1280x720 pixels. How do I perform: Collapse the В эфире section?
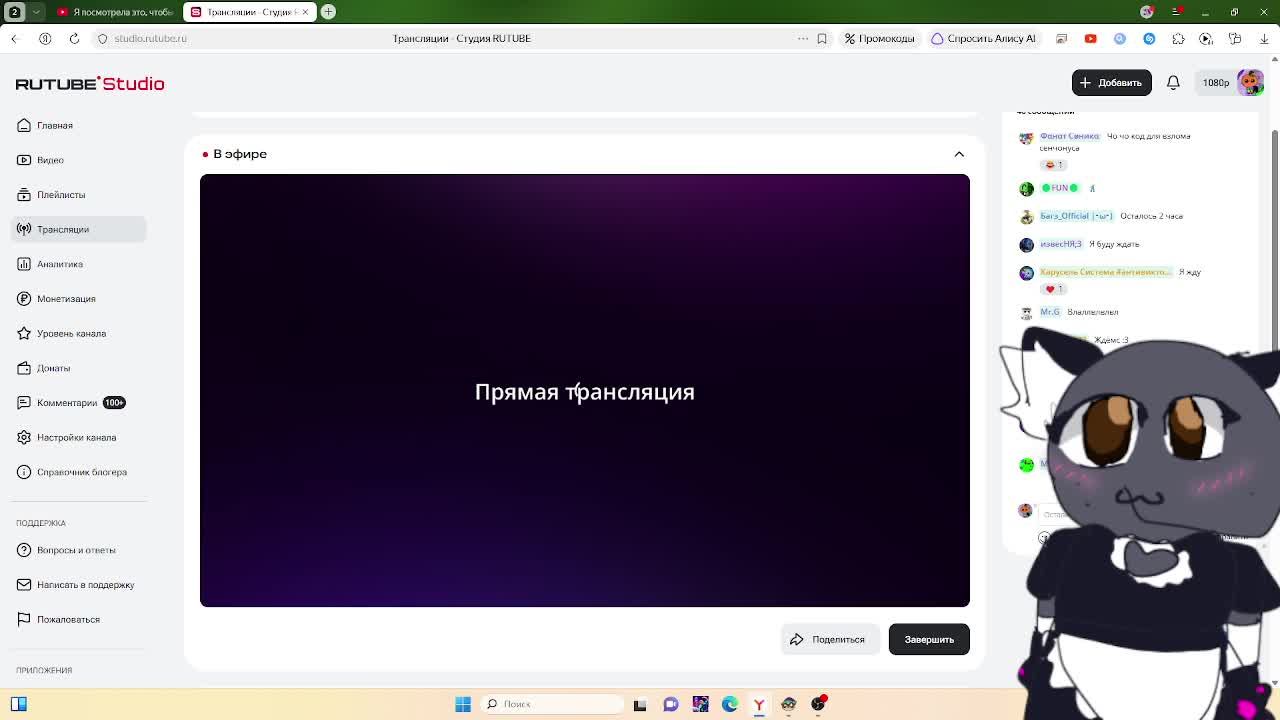coord(959,154)
